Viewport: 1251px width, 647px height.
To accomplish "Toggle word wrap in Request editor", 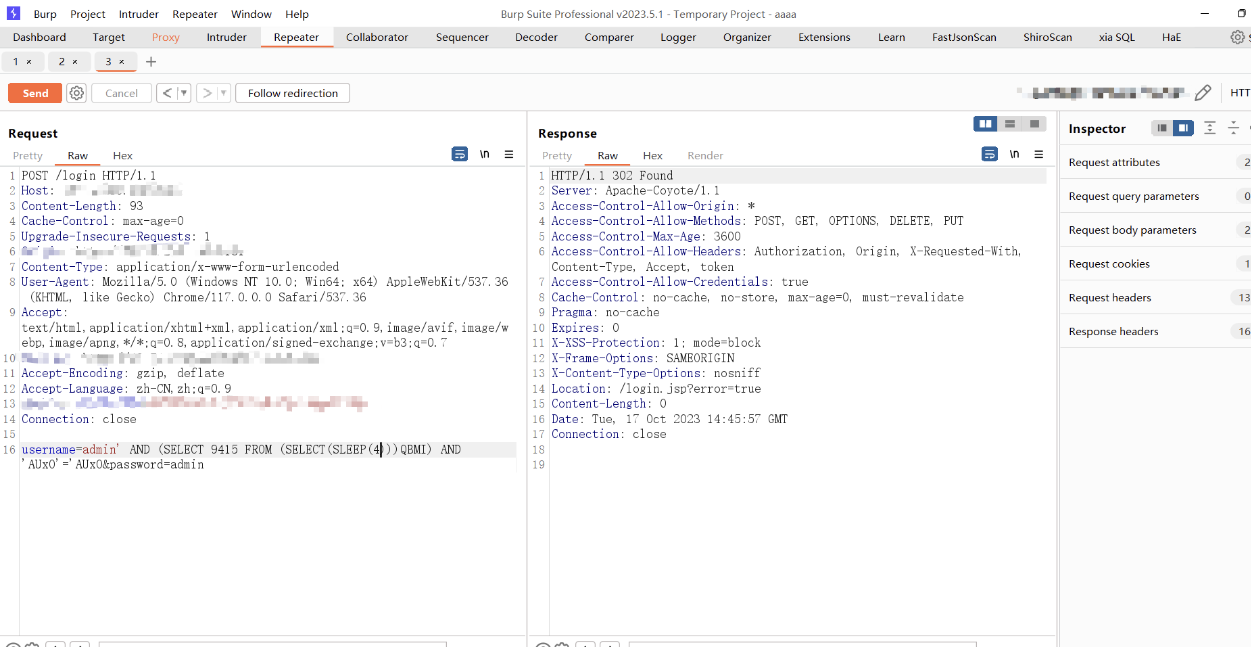I will click(460, 154).
